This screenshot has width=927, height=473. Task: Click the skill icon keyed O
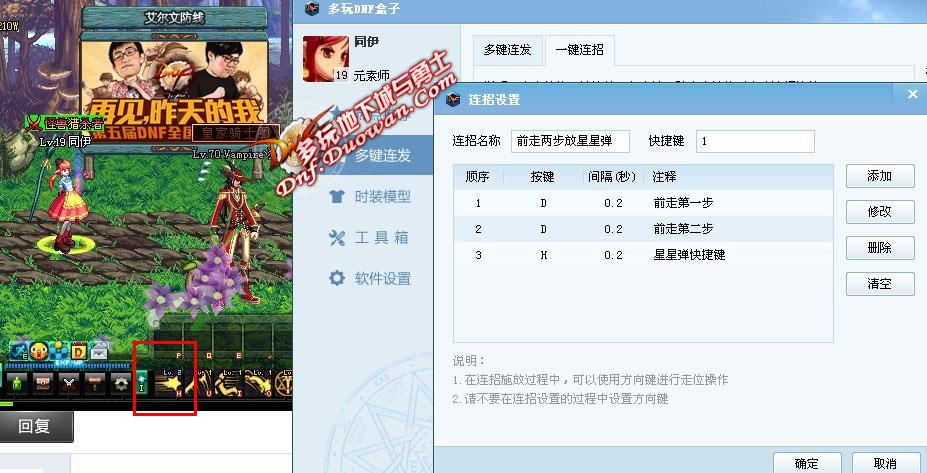click(x=258, y=383)
